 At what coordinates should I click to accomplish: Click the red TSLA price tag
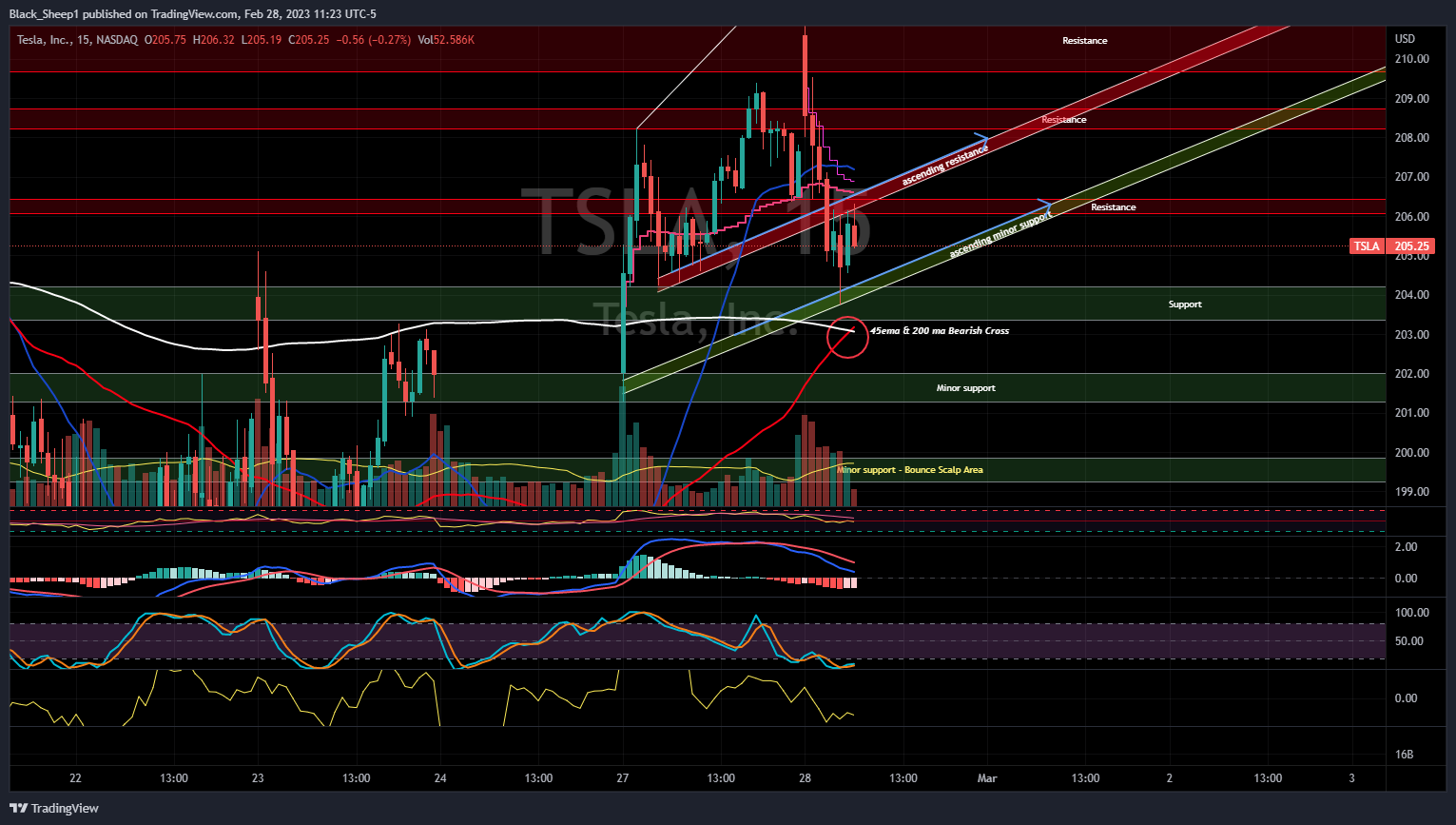tap(1367, 246)
